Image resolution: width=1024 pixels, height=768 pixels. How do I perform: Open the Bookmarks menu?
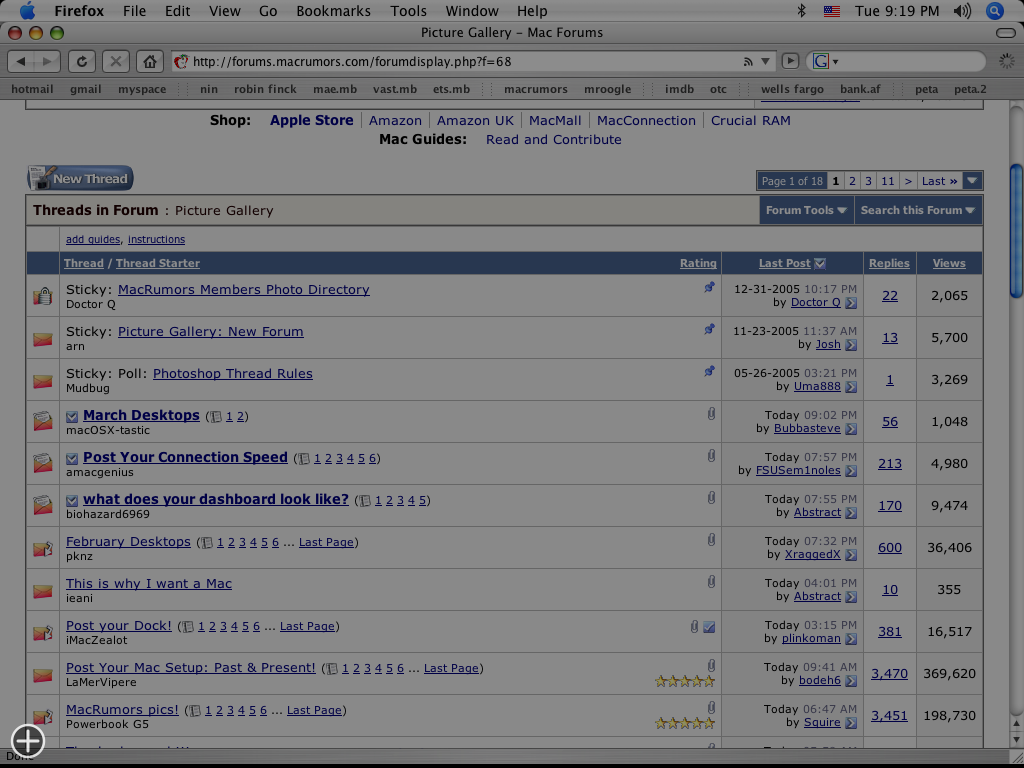tap(333, 11)
